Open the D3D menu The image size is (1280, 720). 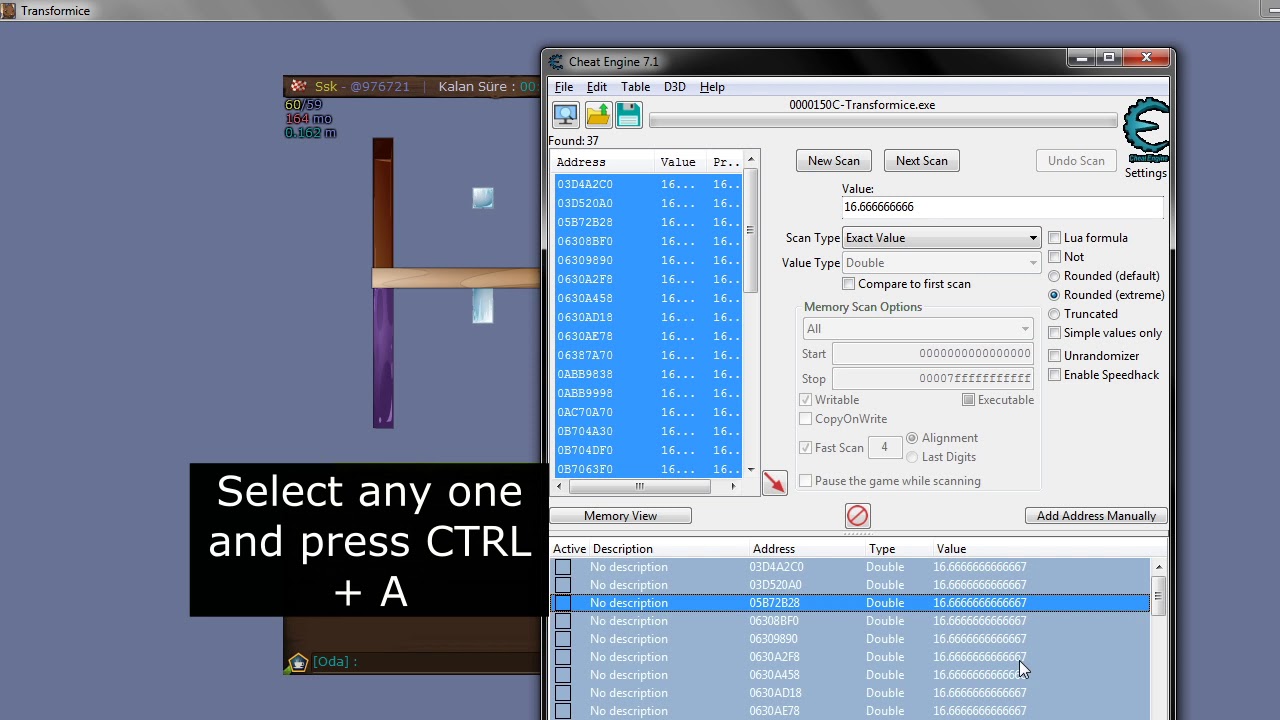[x=675, y=87]
